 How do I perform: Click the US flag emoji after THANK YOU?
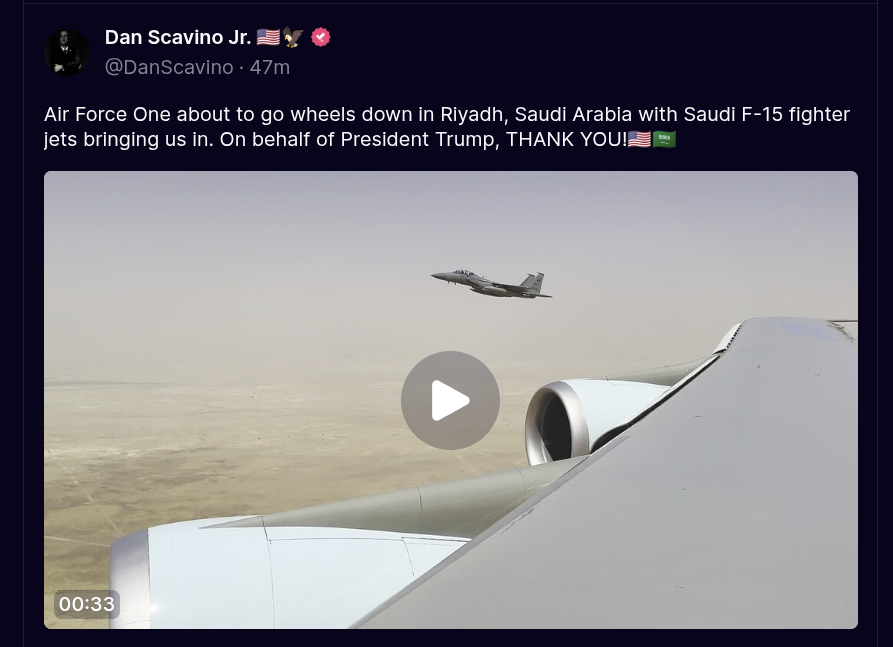pyautogui.click(x=640, y=139)
